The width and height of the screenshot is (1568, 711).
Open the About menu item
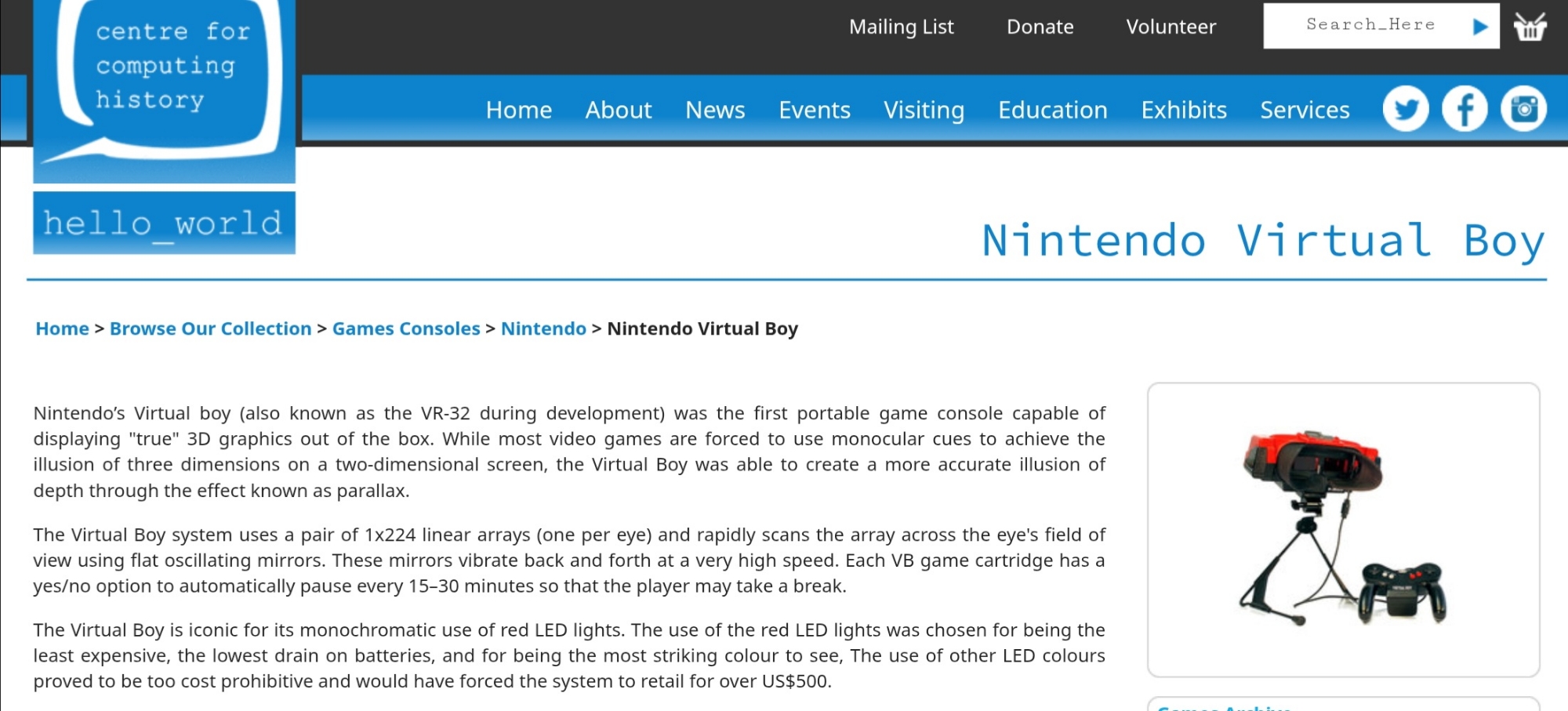pos(618,111)
